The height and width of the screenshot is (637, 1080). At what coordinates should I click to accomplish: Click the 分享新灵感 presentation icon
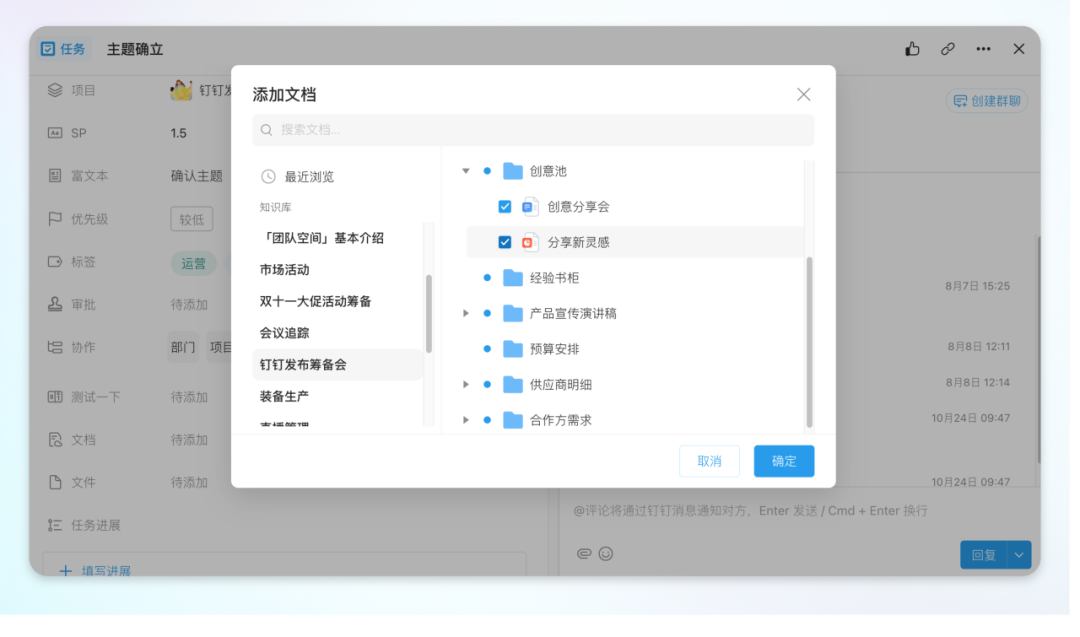[x=530, y=242]
